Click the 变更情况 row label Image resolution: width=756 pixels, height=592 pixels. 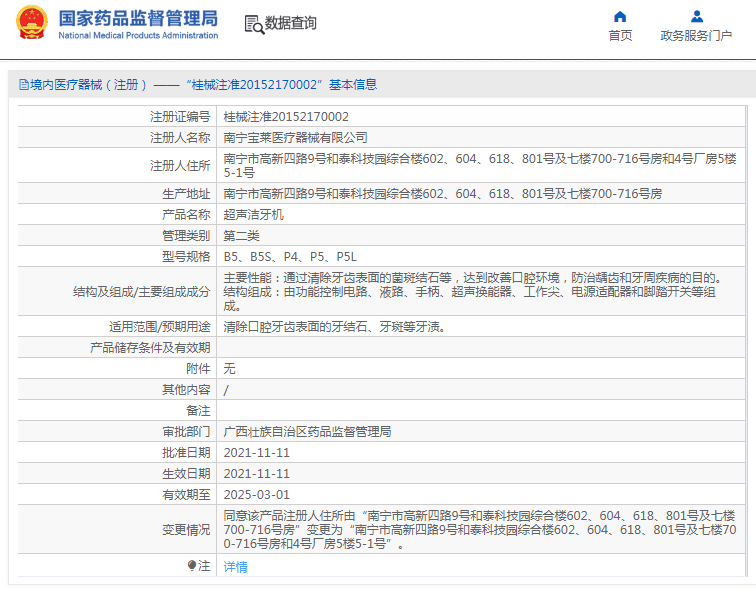(x=186, y=530)
